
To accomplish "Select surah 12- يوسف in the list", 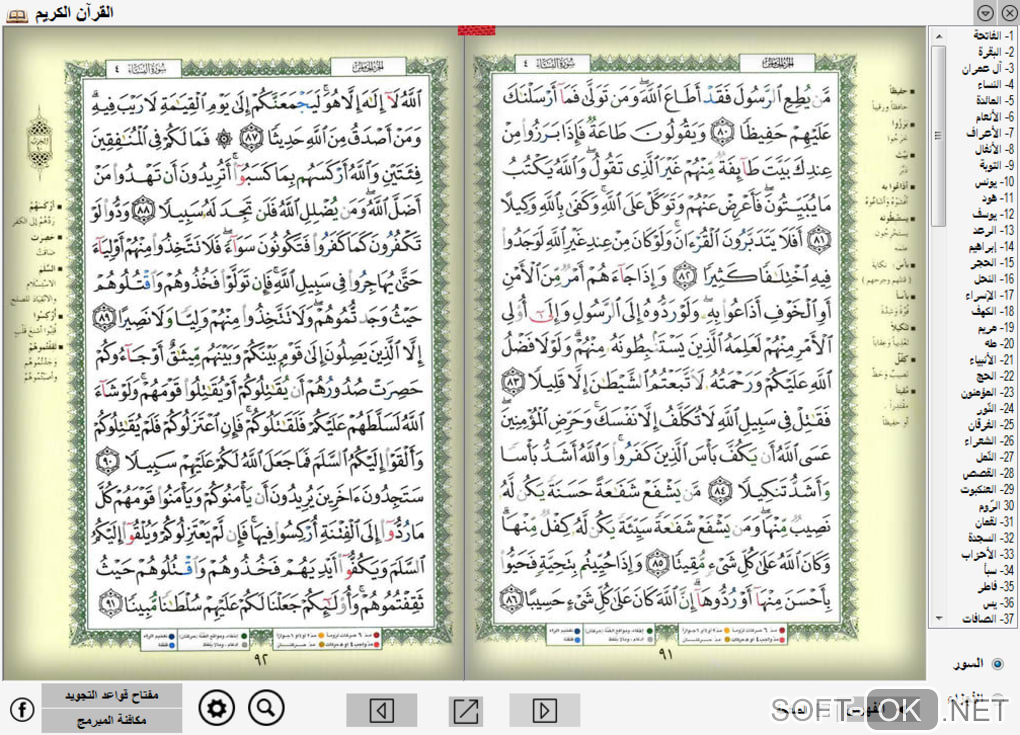I will 993,214.
